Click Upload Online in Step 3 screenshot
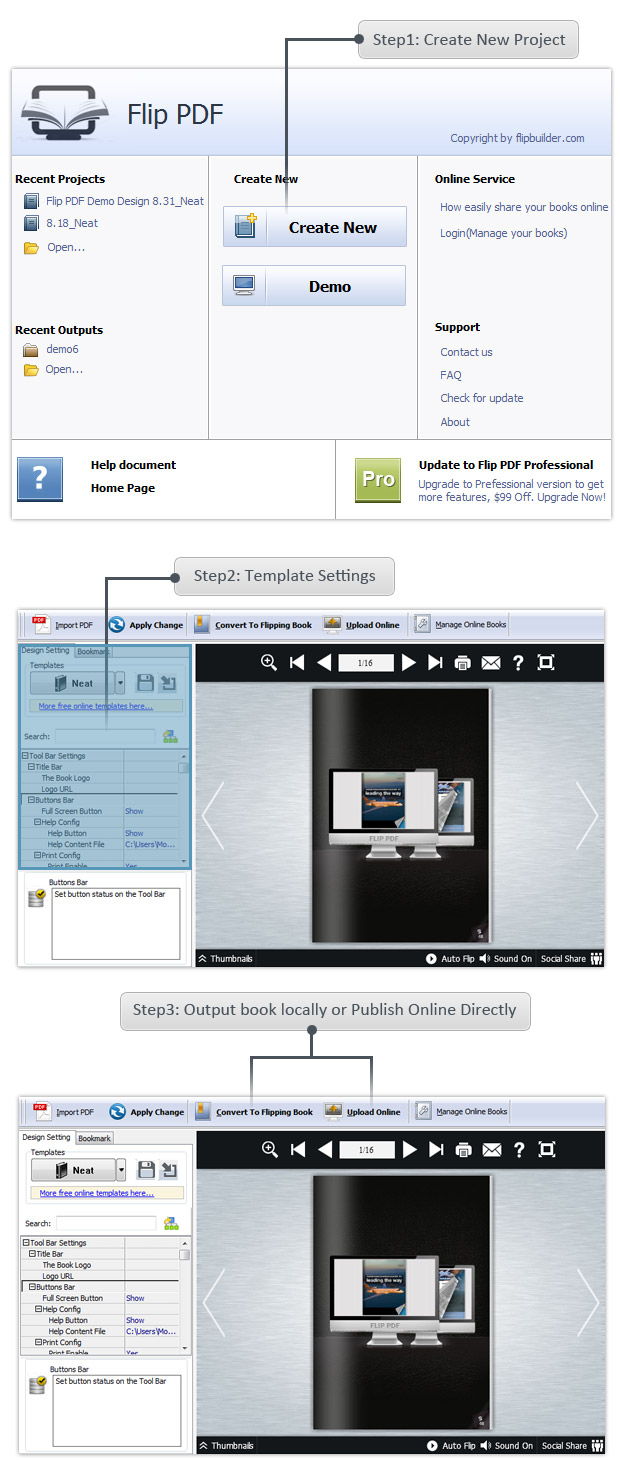Image resolution: width=620 pixels, height=1460 pixels. click(x=363, y=1111)
